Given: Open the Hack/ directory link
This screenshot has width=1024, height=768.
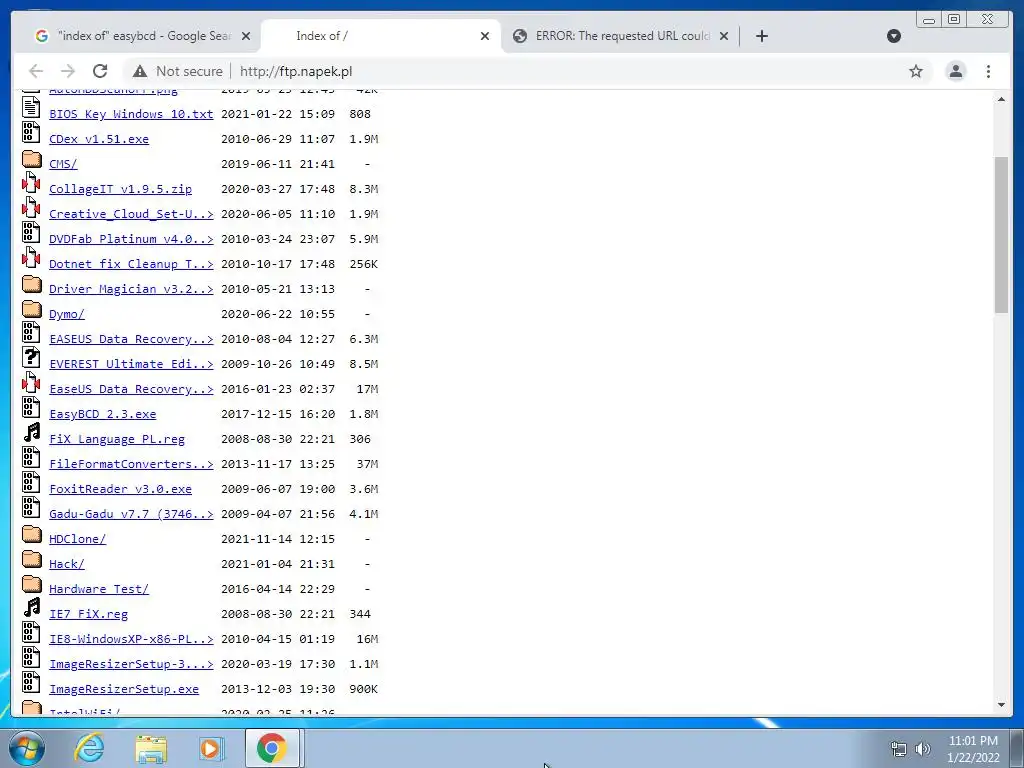Looking at the screenshot, I should (x=67, y=564).
